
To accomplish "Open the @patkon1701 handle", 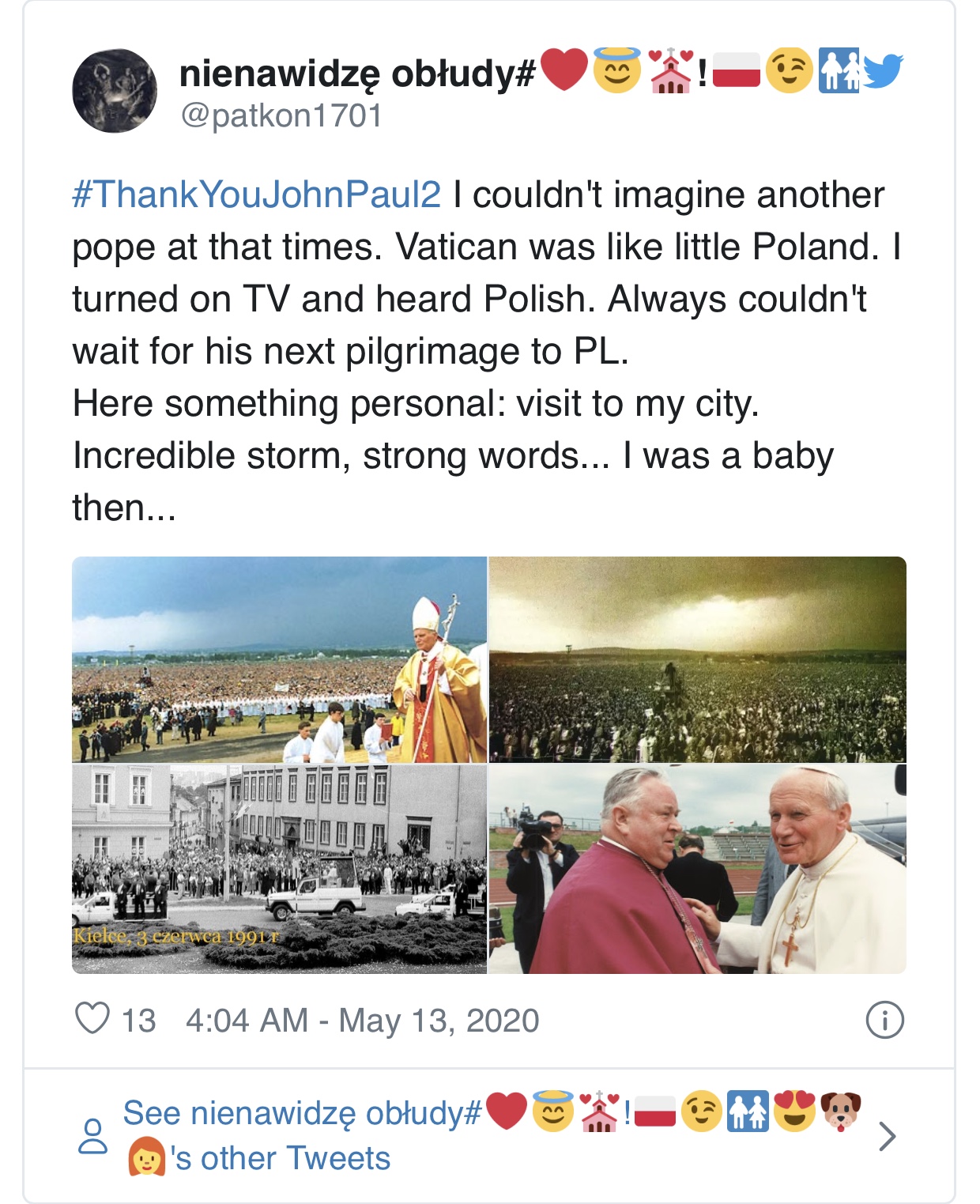I will click(281, 115).
